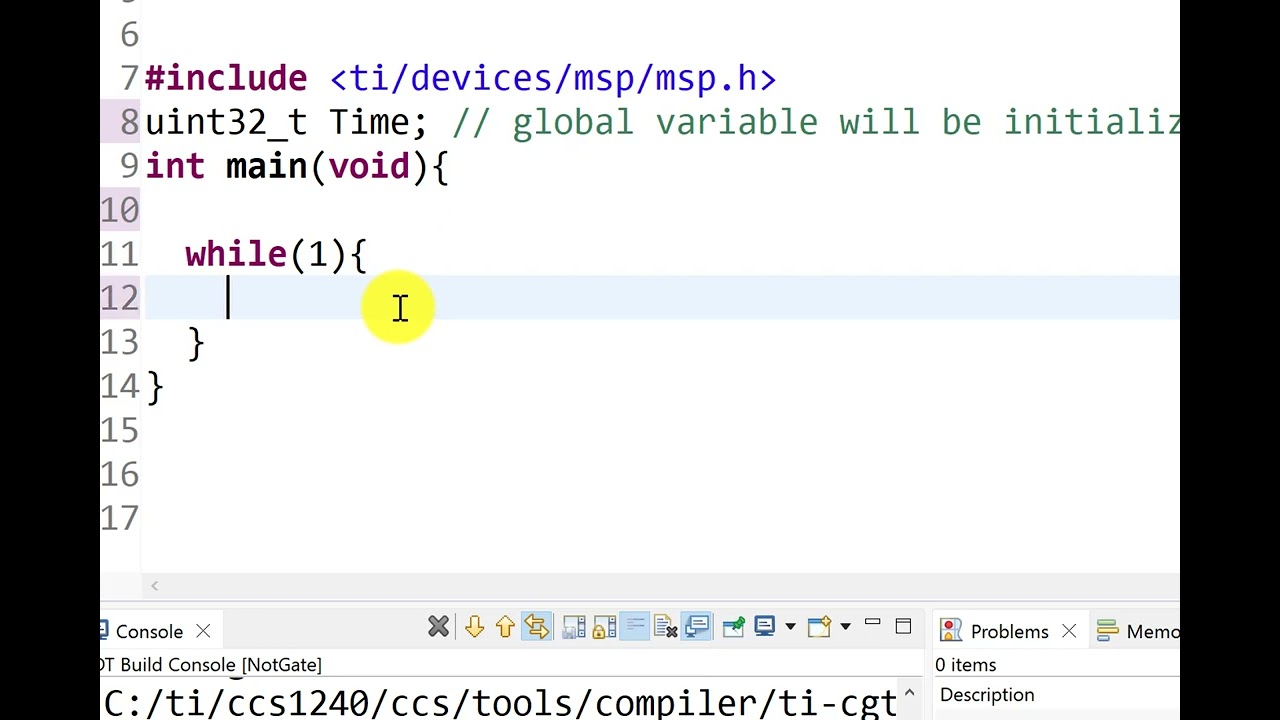Click the global variable comment text

tap(816, 122)
